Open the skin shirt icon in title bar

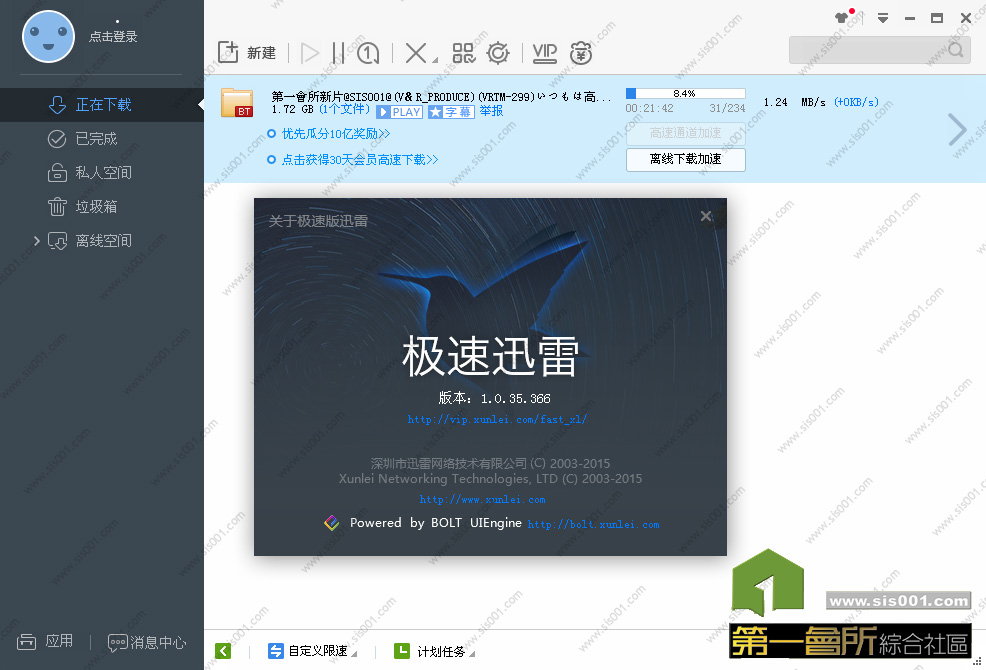pyautogui.click(x=841, y=18)
